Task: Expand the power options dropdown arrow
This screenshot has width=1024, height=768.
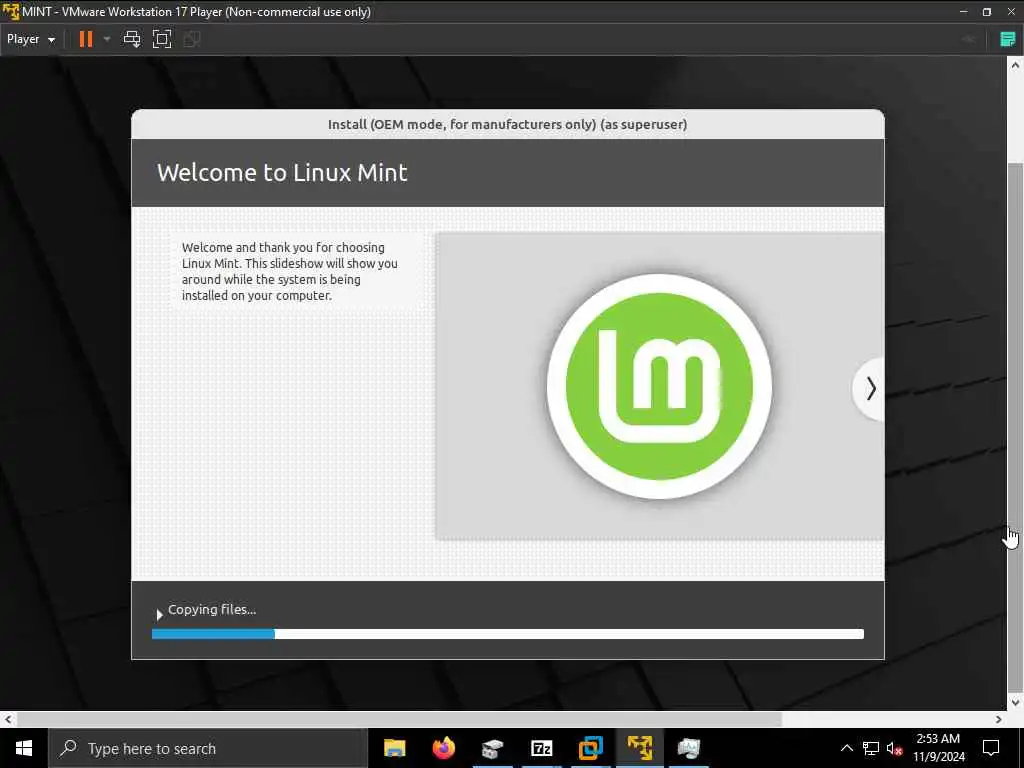Action: [107, 39]
